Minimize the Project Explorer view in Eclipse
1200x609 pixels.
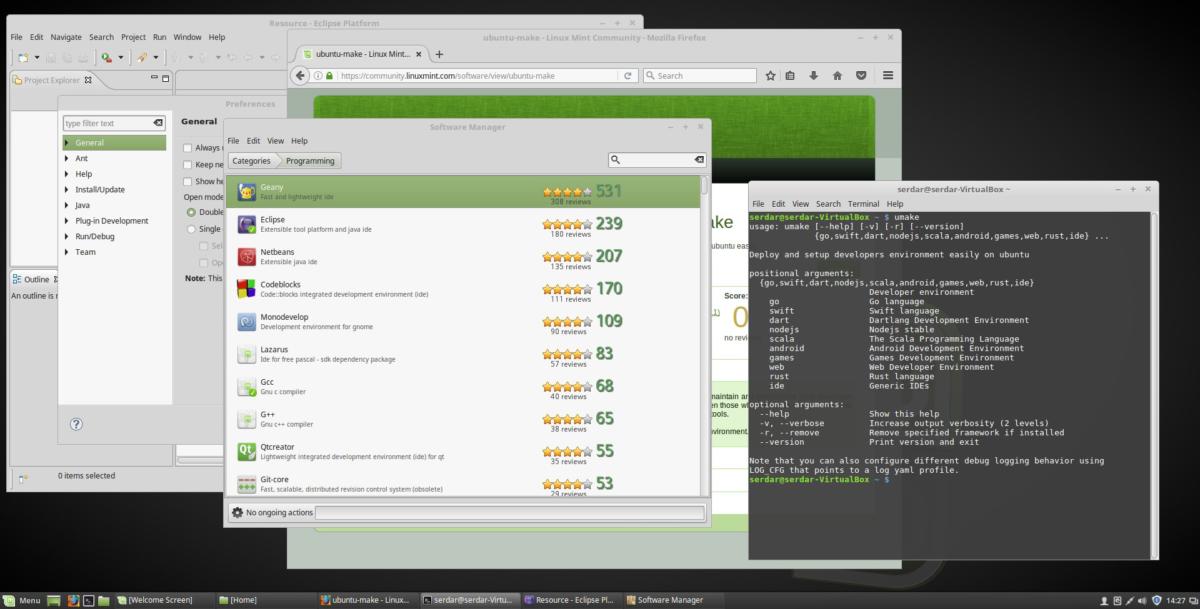pyautogui.click(x=154, y=79)
